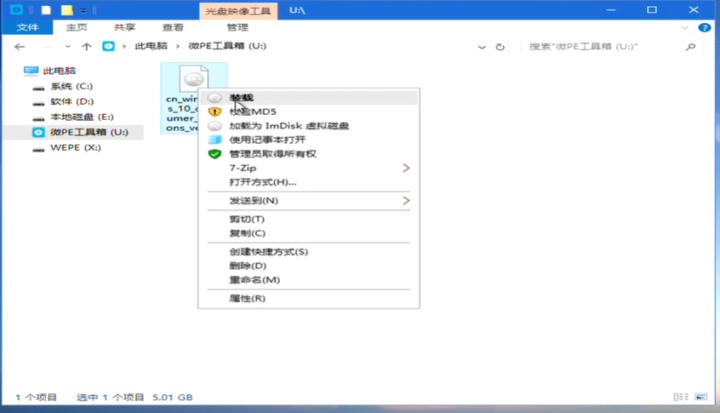Click the quick access properties icon
Screen dimensions: 720x413
tap(46, 10)
